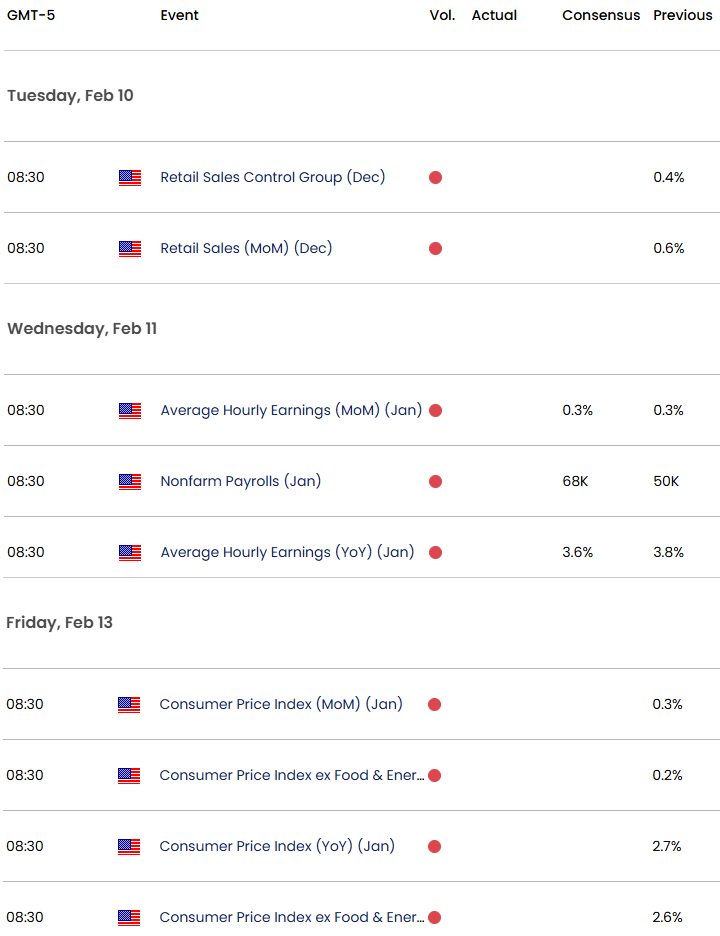This screenshot has width=720, height=936.
Task: Open Retail Sales Control Group (Dec) event
Action: (x=272, y=177)
